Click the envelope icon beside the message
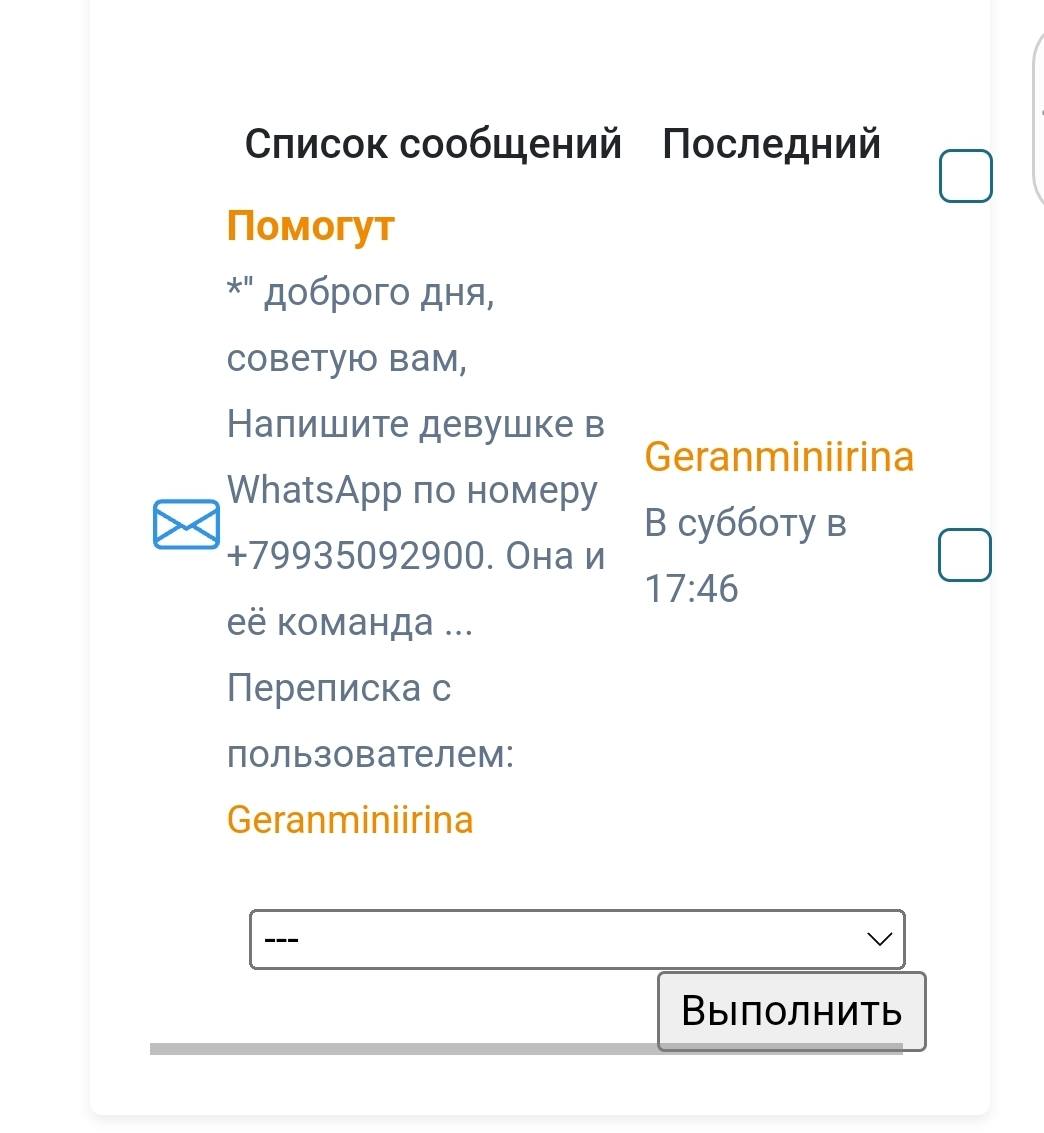This screenshot has width=1044, height=1133. click(x=186, y=524)
